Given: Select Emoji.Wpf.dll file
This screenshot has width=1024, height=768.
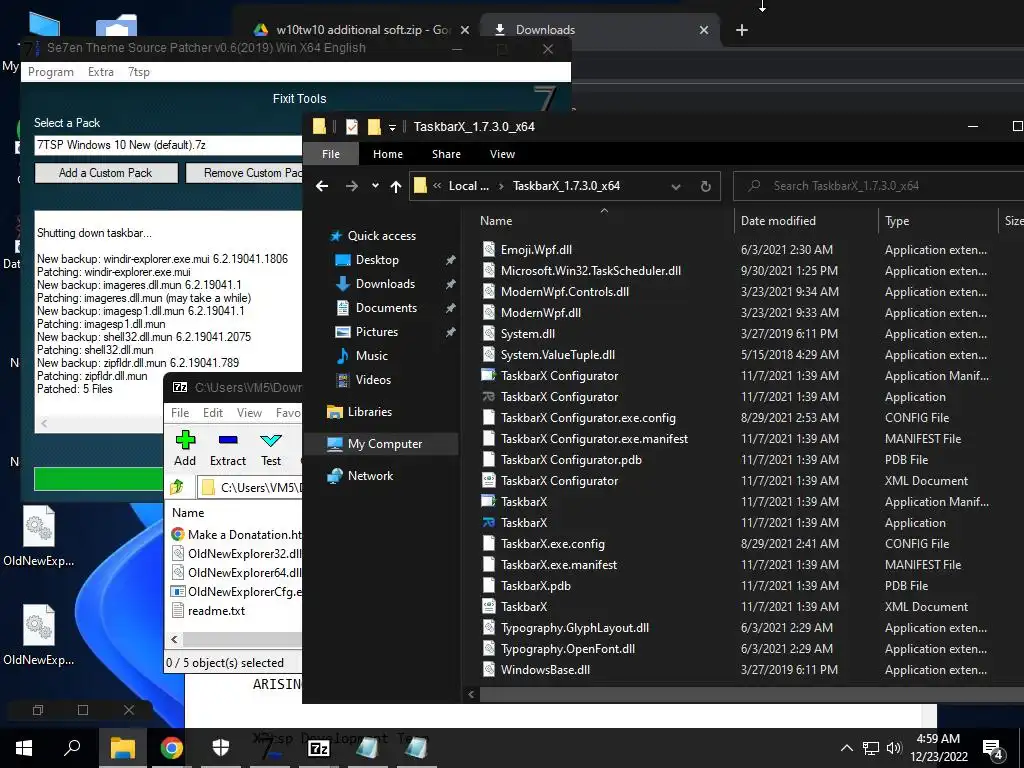Looking at the screenshot, I should (x=536, y=249).
